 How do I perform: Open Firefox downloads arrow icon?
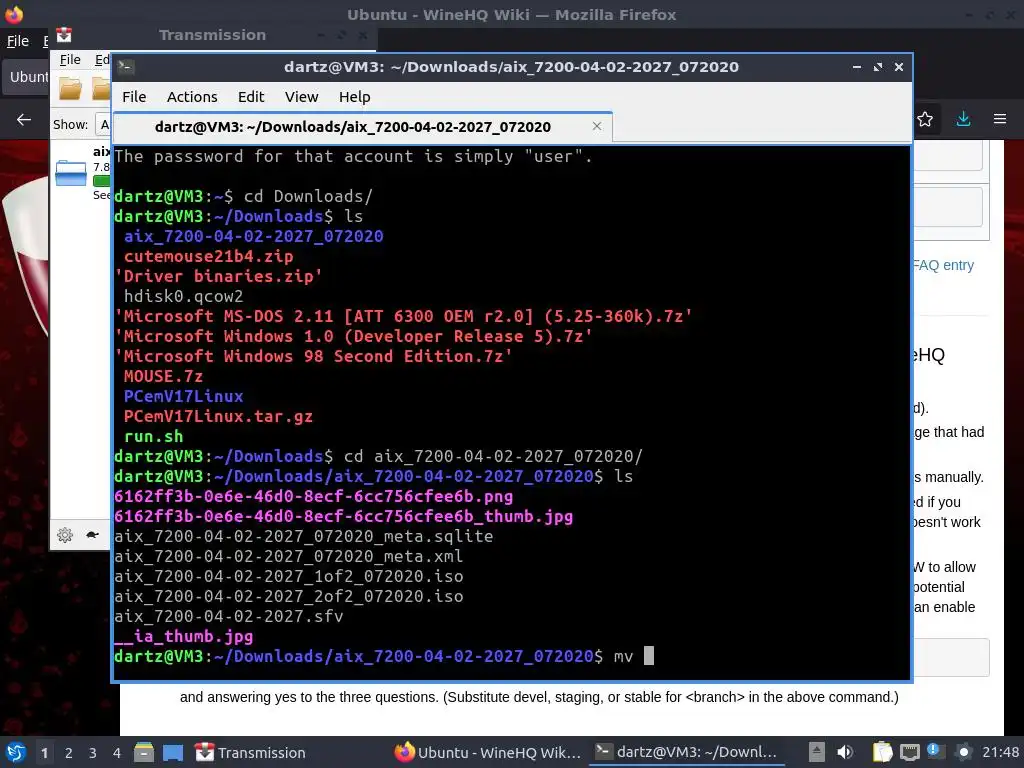coord(963,119)
